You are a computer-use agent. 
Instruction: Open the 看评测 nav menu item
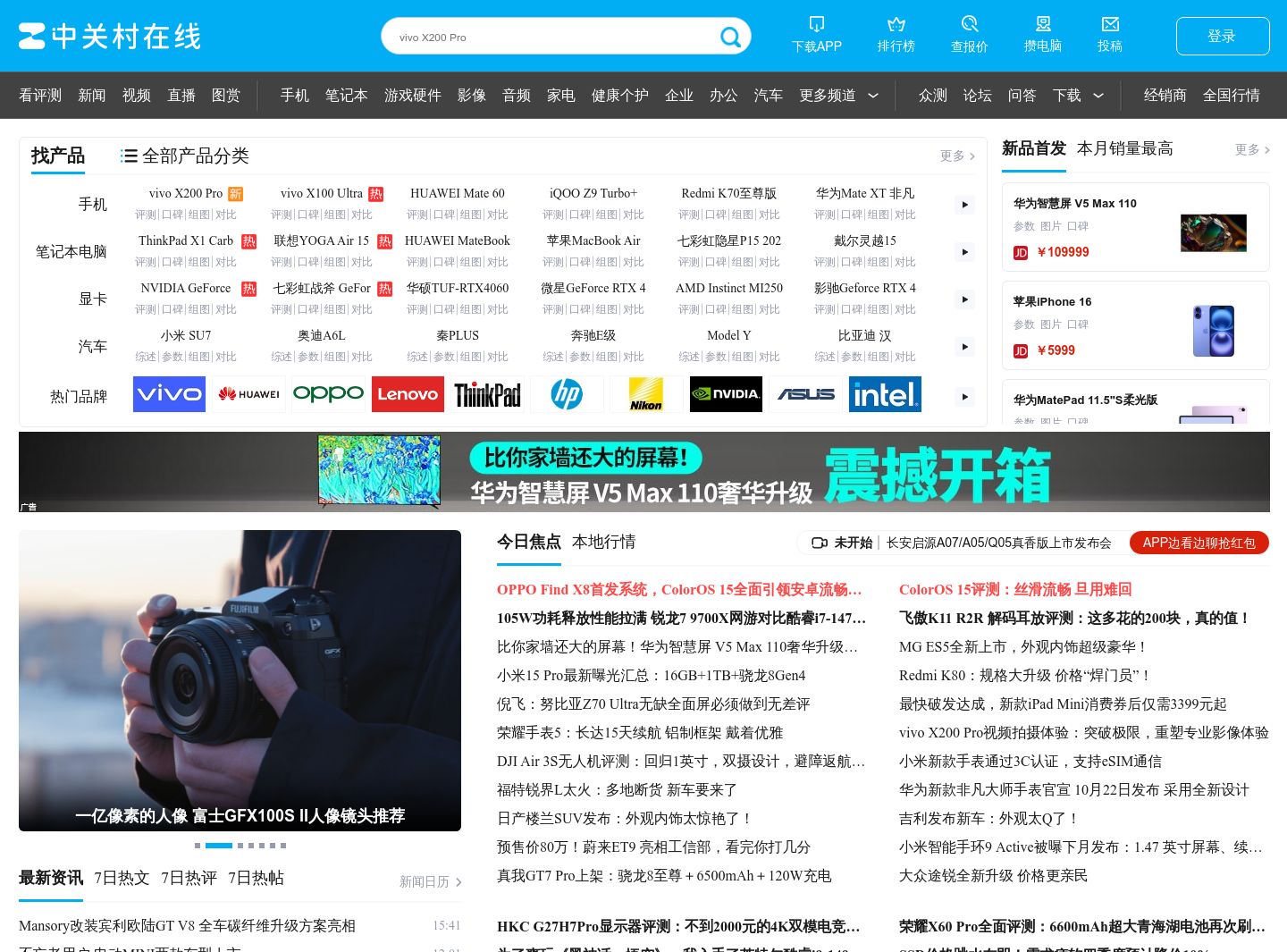(x=40, y=96)
